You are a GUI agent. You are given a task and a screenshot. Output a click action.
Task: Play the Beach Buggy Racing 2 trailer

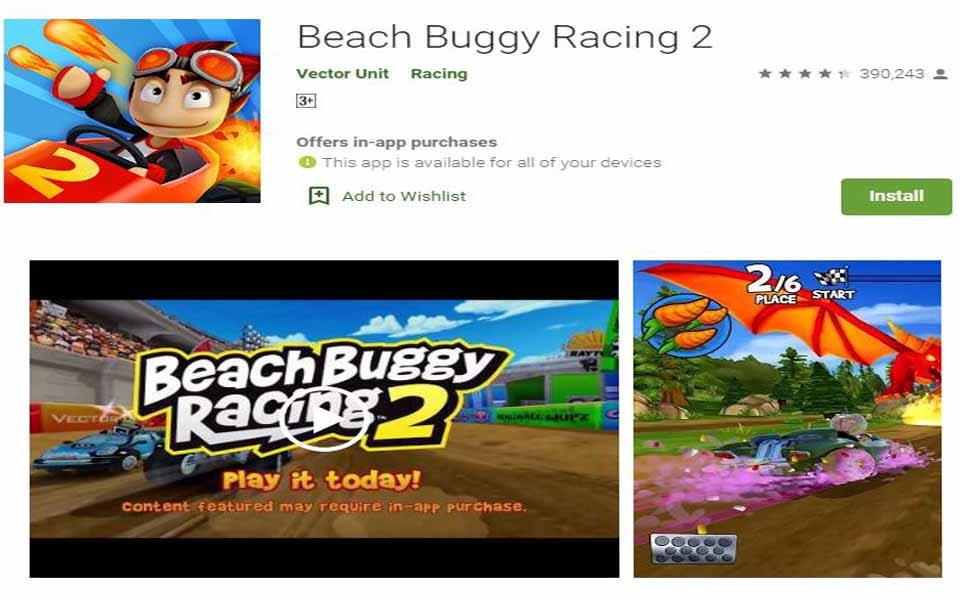[x=324, y=419]
